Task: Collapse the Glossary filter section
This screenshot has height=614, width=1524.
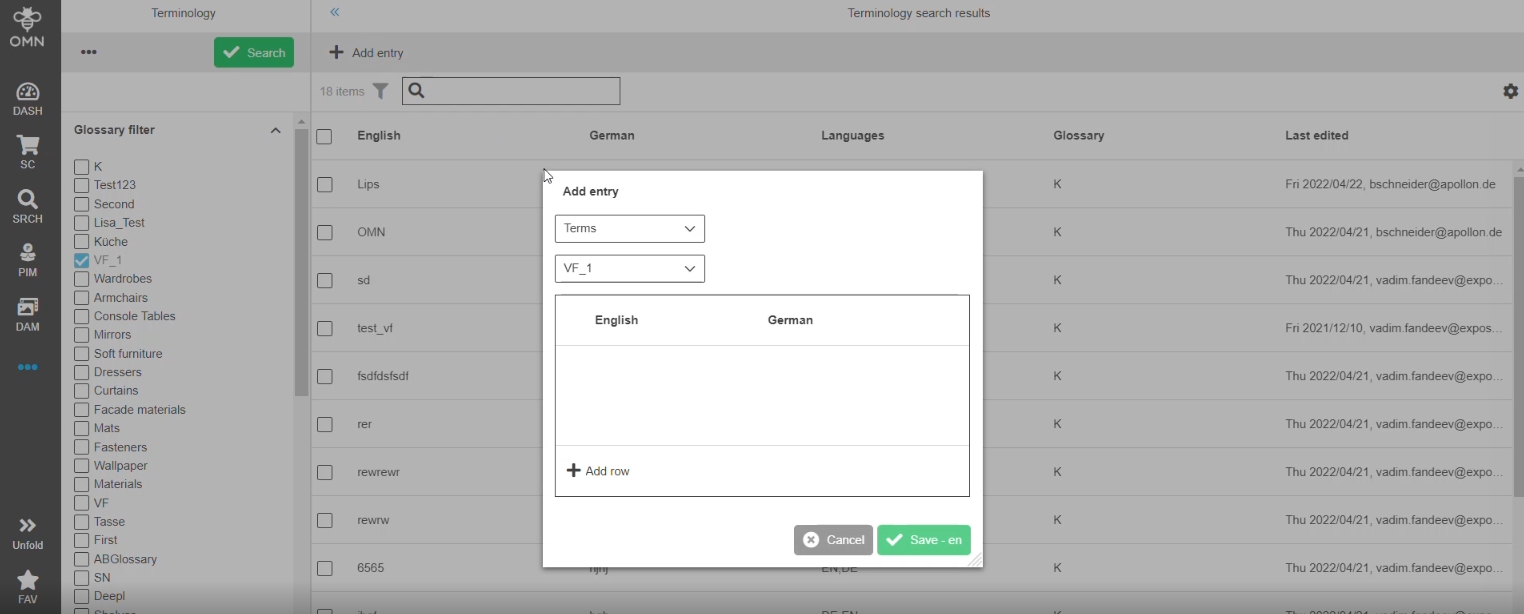Action: pos(275,130)
